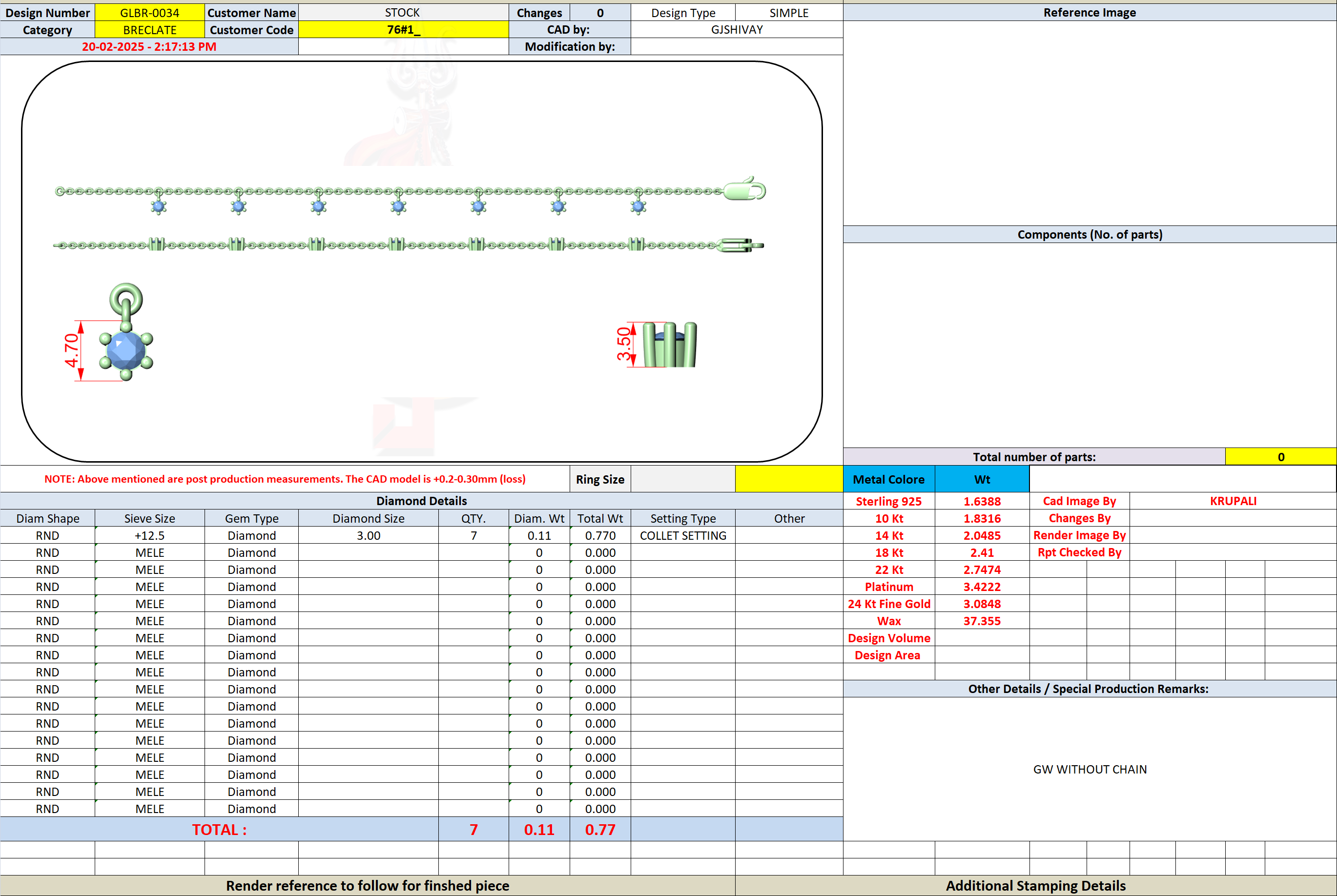Select the KRUPALI Cad Image By cell
This screenshot has height=896, width=1337.
(x=1233, y=501)
